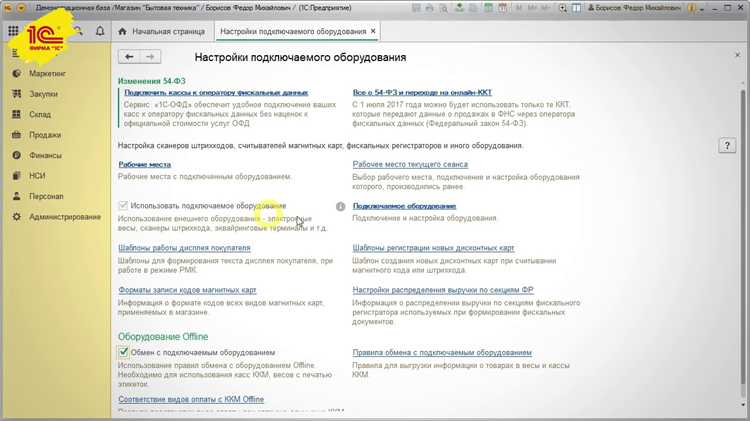Open Финансы section in sidebar
This screenshot has height=421, width=750.
coord(45,155)
